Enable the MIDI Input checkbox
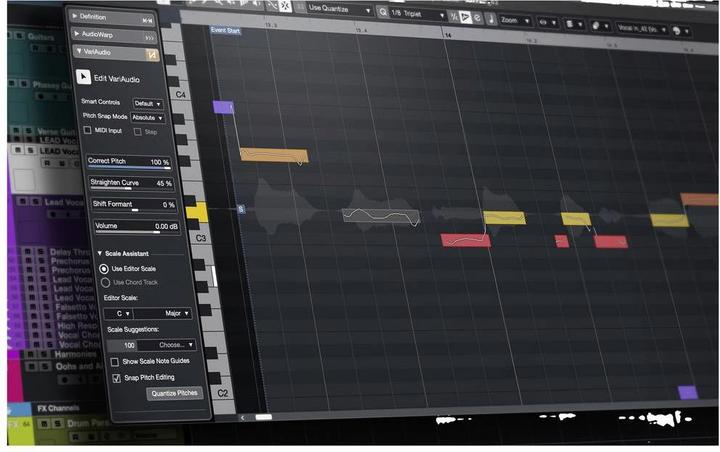Image resolution: width=720 pixels, height=452 pixels. click(87, 130)
